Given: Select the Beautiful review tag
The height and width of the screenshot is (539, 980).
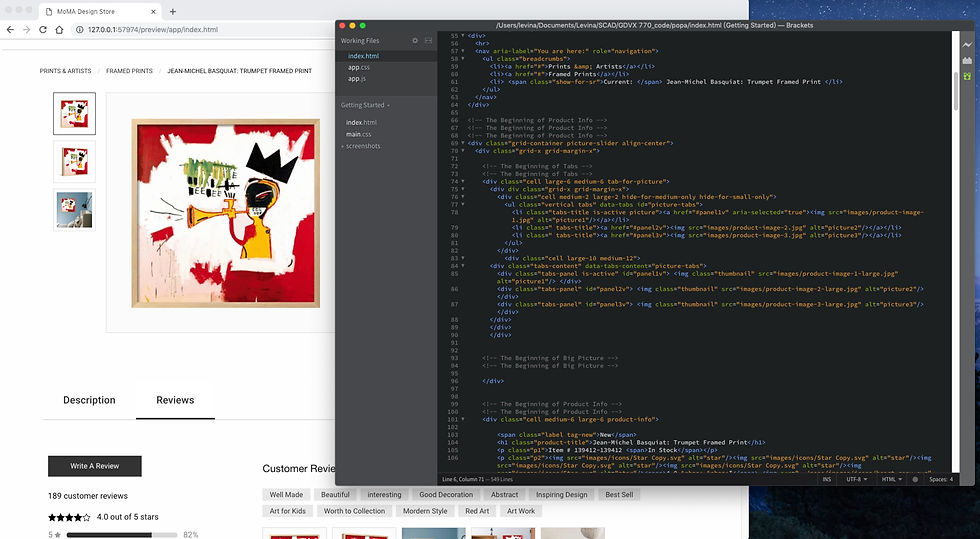Looking at the screenshot, I should tap(336, 495).
